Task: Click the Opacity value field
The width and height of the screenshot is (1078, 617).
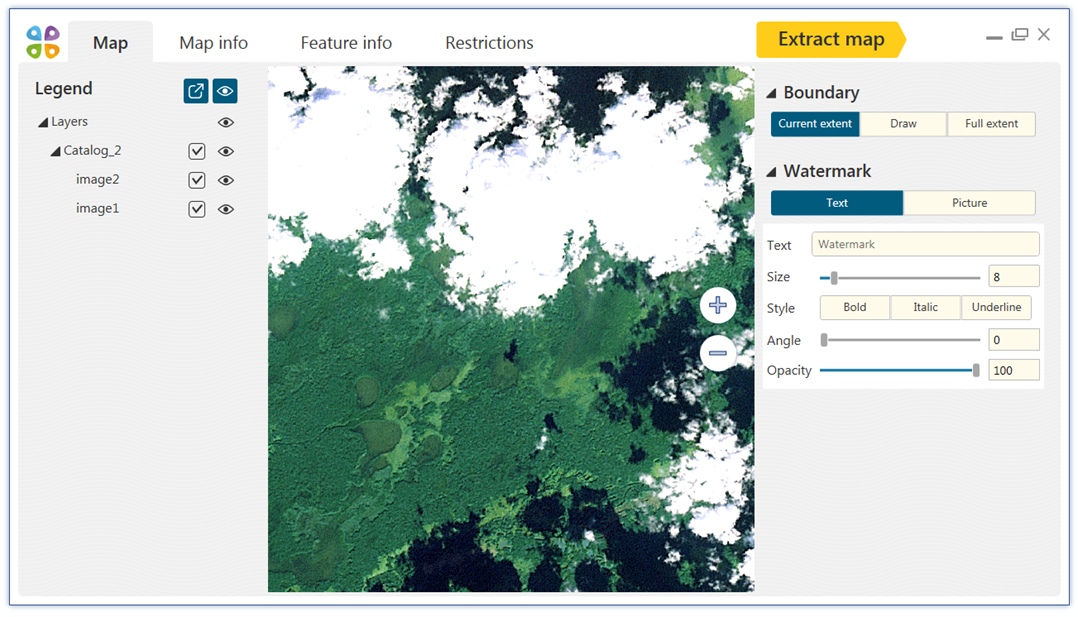Action: pyautogui.click(x=1013, y=370)
